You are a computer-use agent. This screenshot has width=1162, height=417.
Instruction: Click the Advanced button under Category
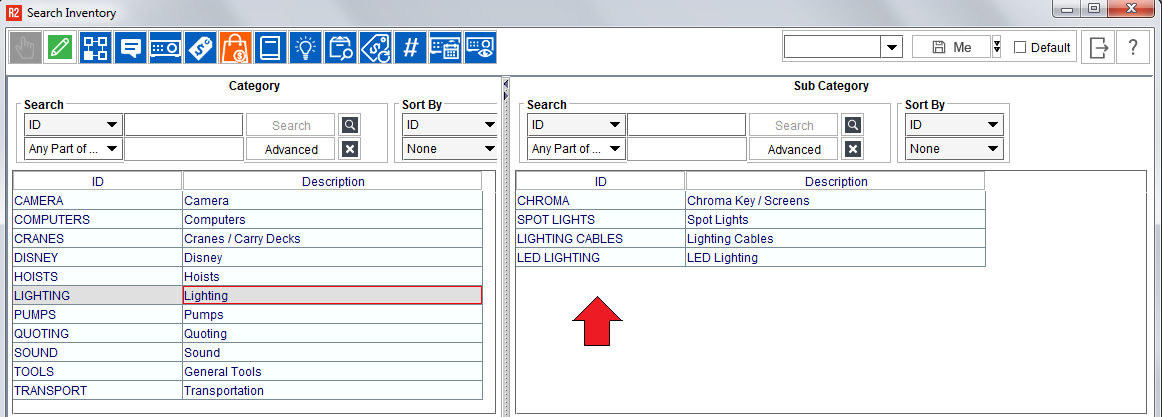(291, 149)
